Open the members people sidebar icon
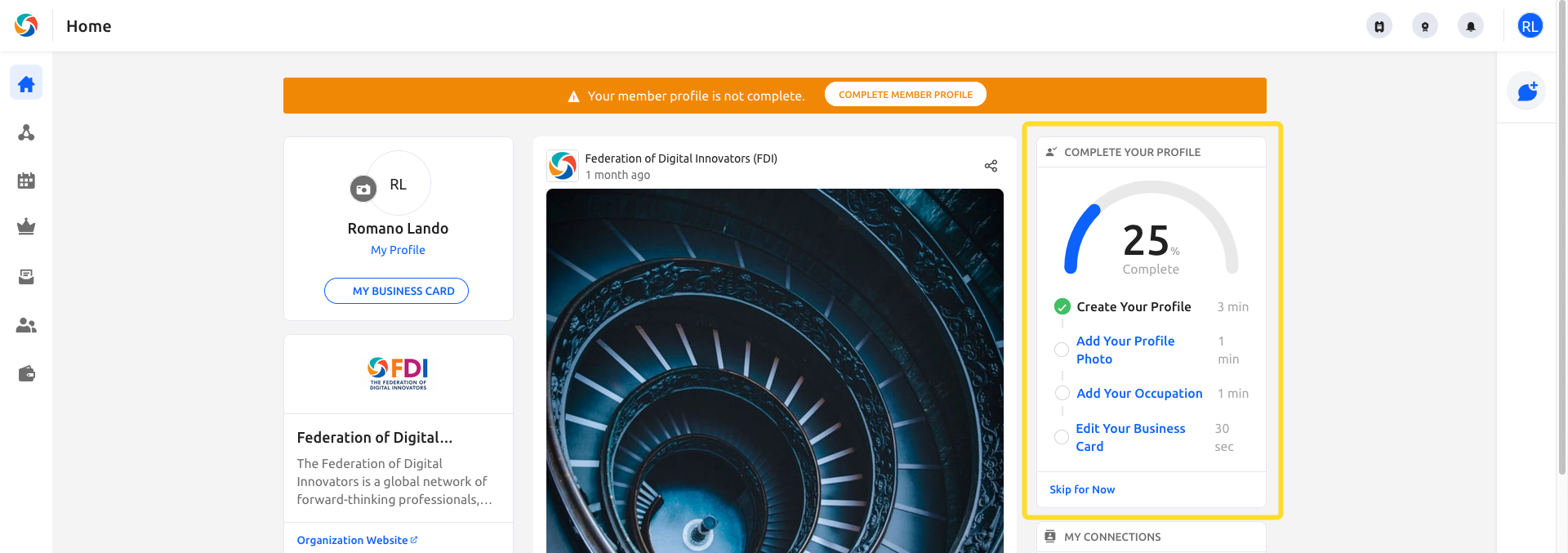This screenshot has width=1568, height=553. pos(26,325)
